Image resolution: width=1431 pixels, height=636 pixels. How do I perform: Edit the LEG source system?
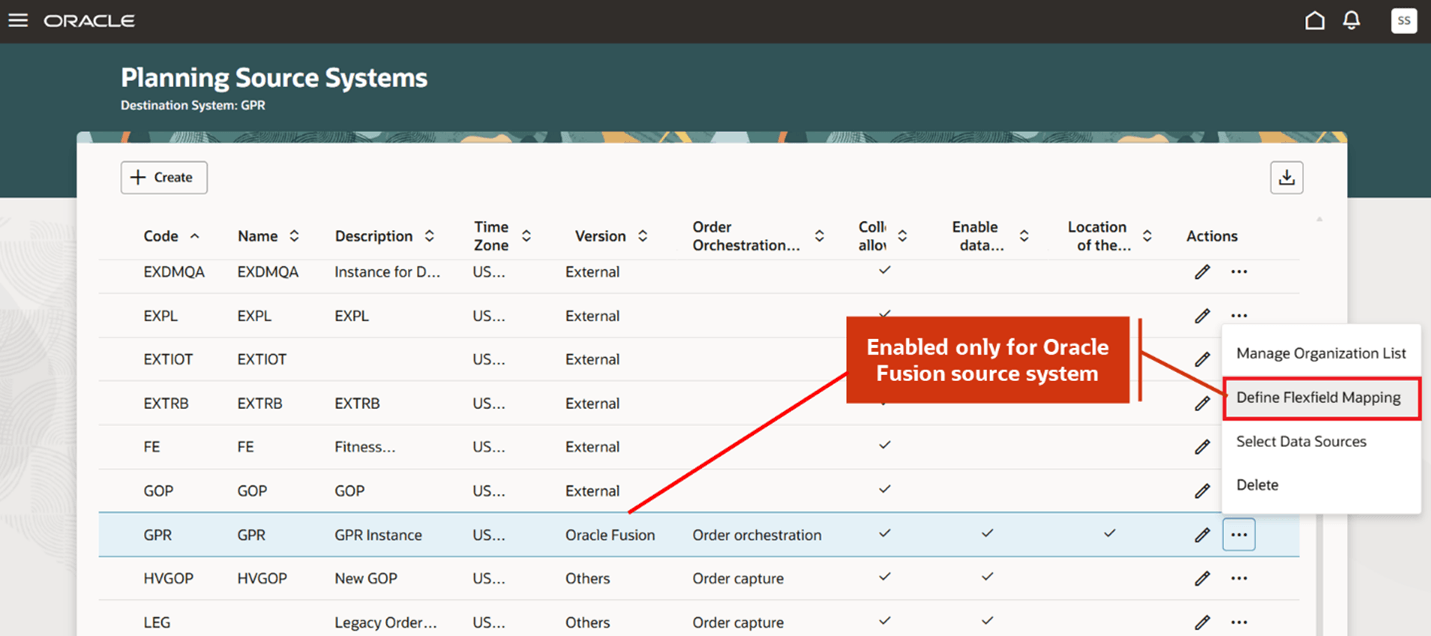pyautogui.click(x=1202, y=622)
